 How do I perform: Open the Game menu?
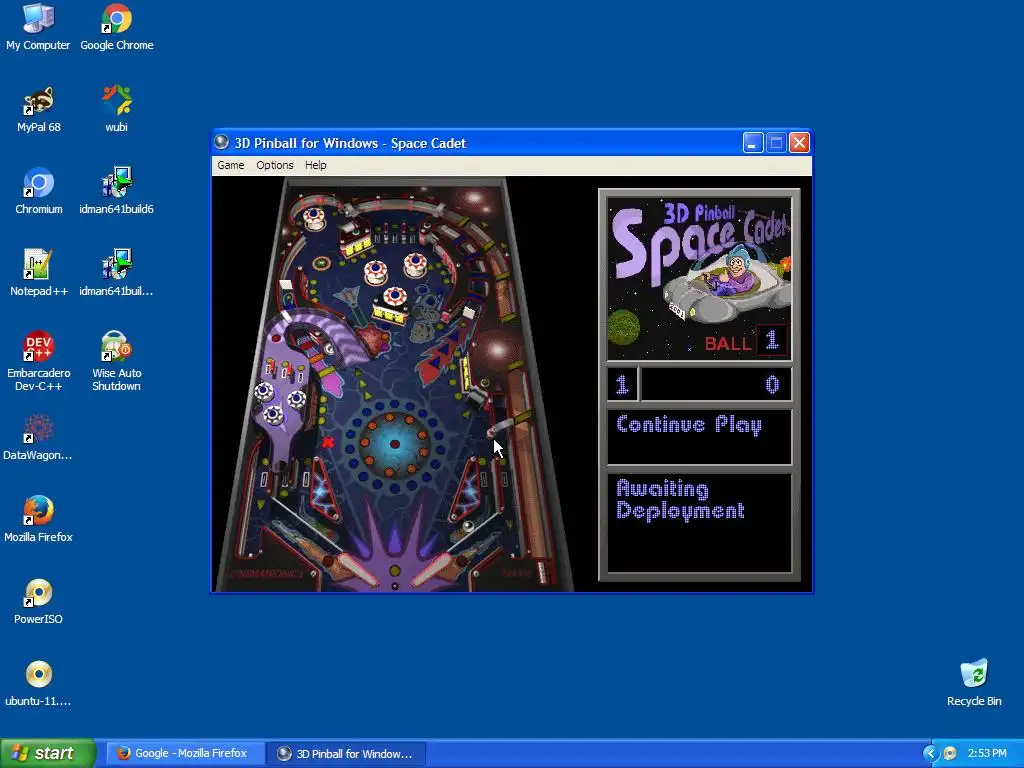231,165
